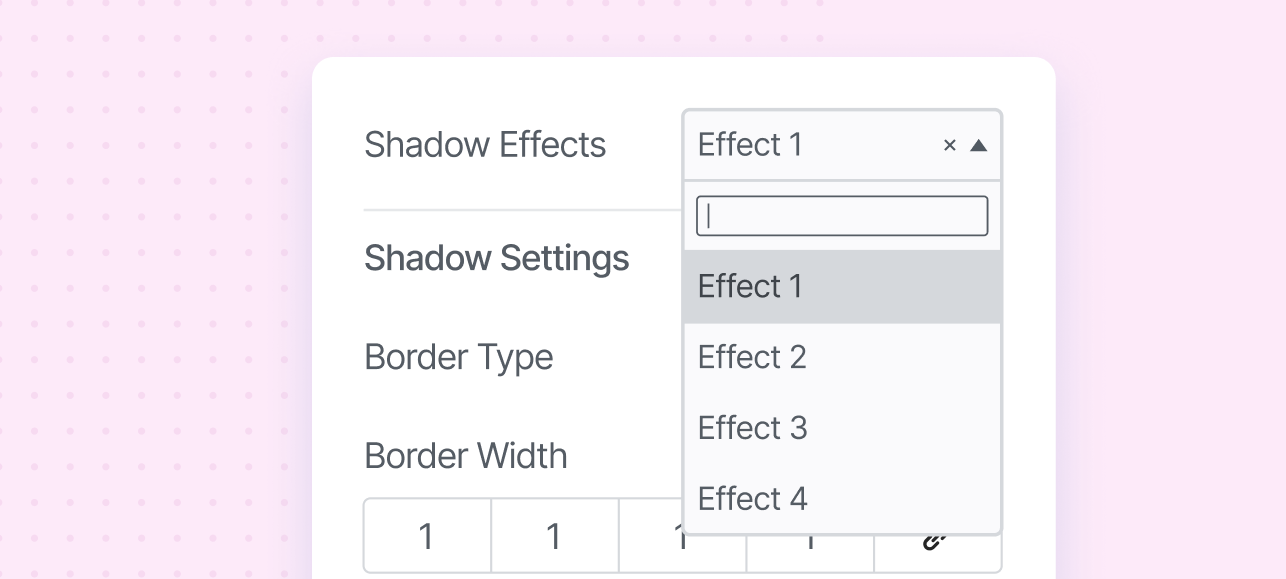Click the pink dotted background outside the panel

click(150, 300)
